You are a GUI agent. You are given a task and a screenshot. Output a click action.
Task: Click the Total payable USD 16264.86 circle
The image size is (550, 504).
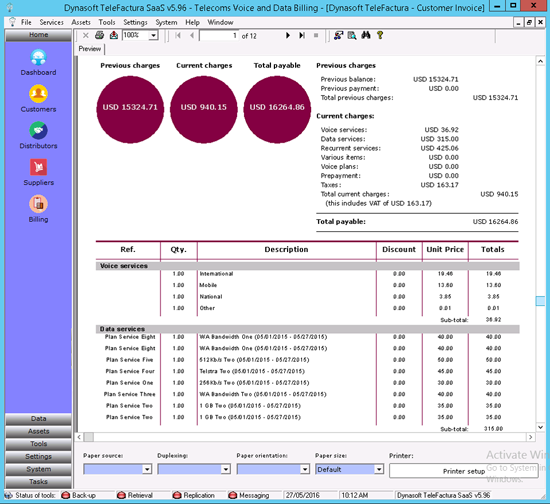[x=277, y=109]
